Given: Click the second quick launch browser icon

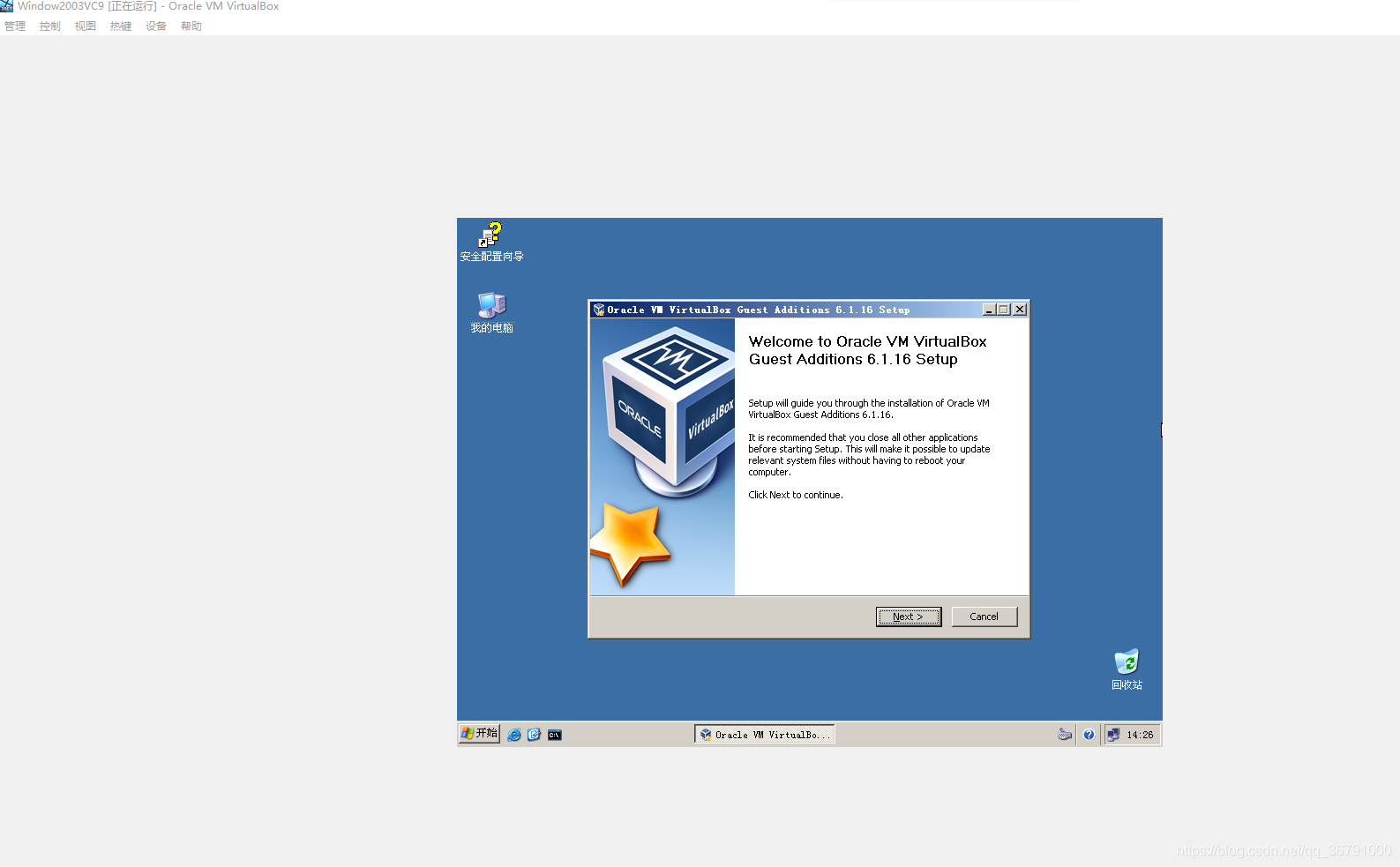Looking at the screenshot, I should (534, 735).
